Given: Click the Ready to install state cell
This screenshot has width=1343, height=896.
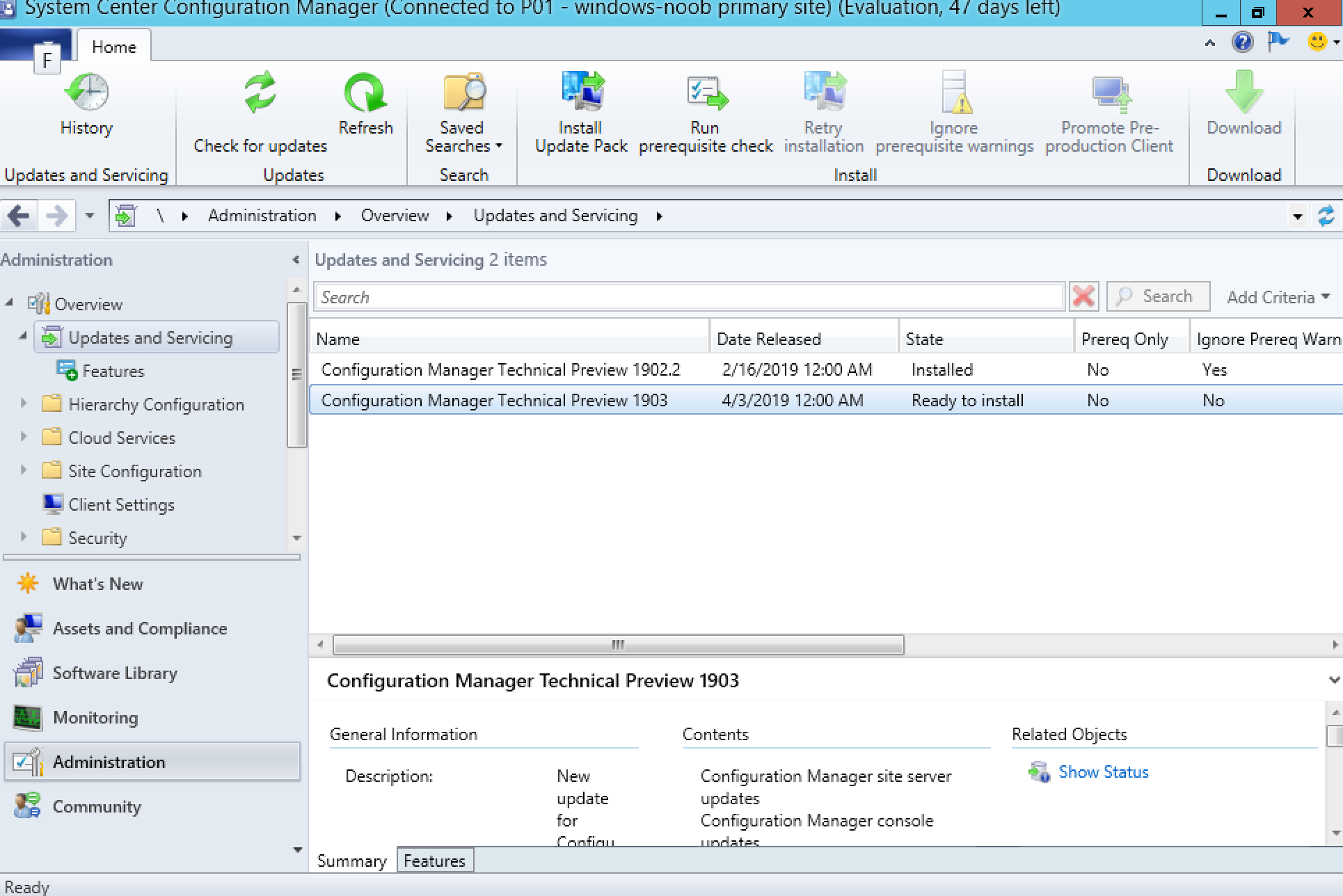Looking at the screenshot, I should point(967,400).
